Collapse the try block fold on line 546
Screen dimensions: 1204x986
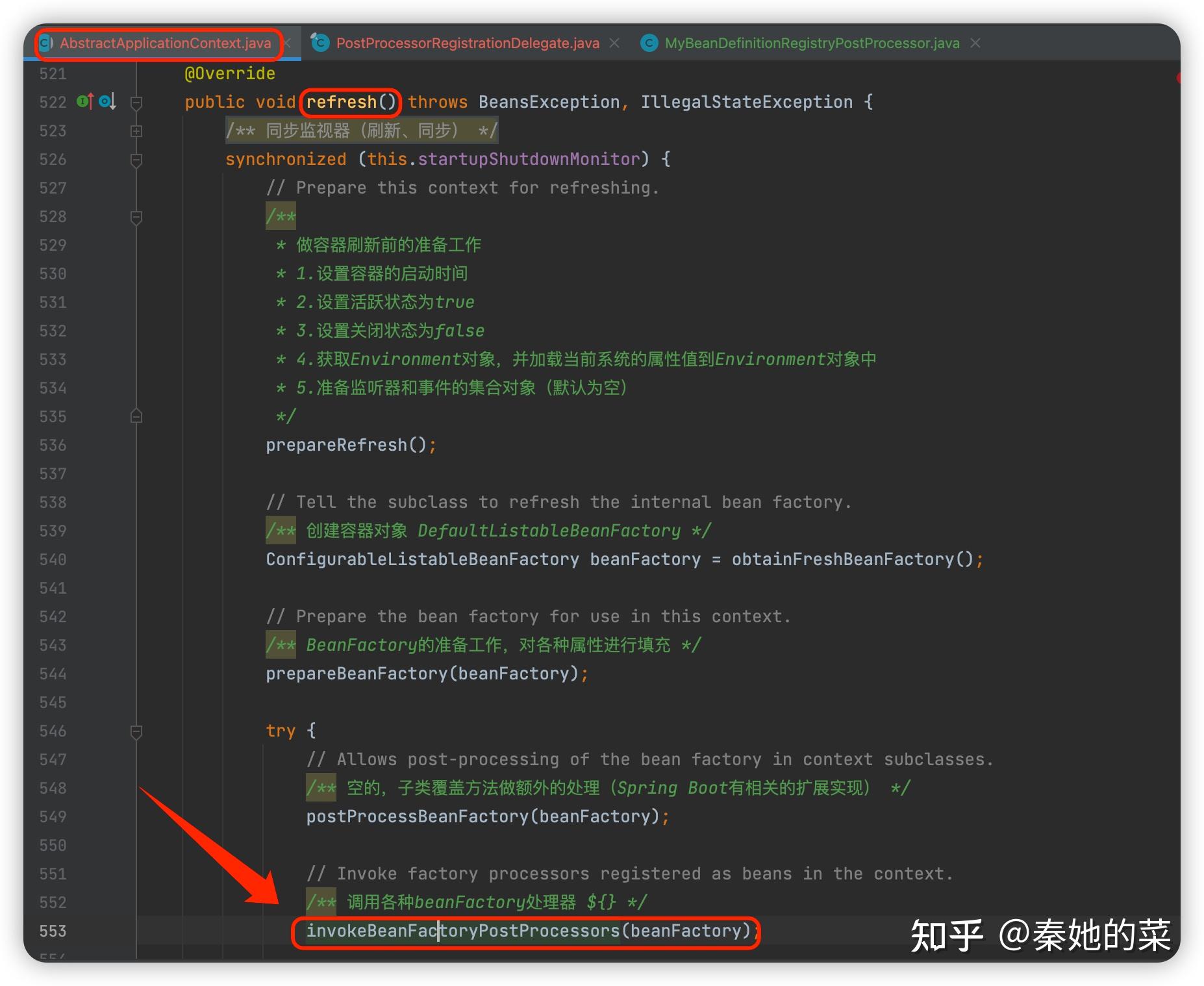pyautogui.click(x=136, y=731)
